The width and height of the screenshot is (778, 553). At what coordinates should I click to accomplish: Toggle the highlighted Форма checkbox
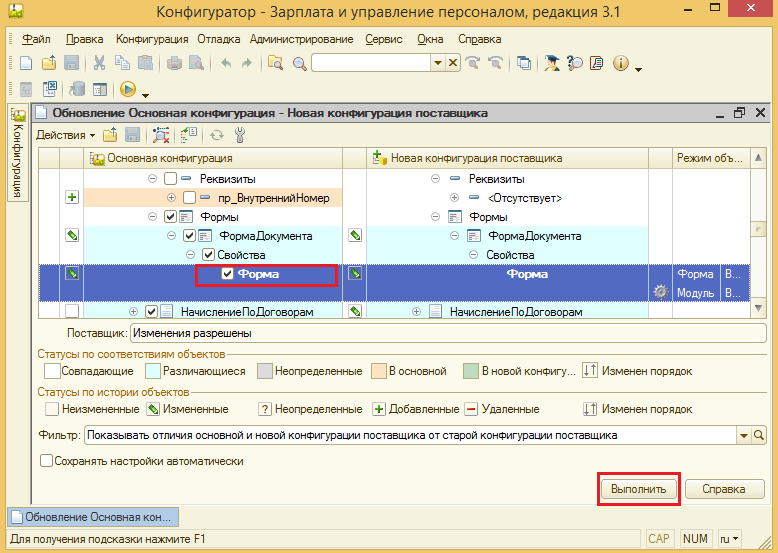[227, 274]
